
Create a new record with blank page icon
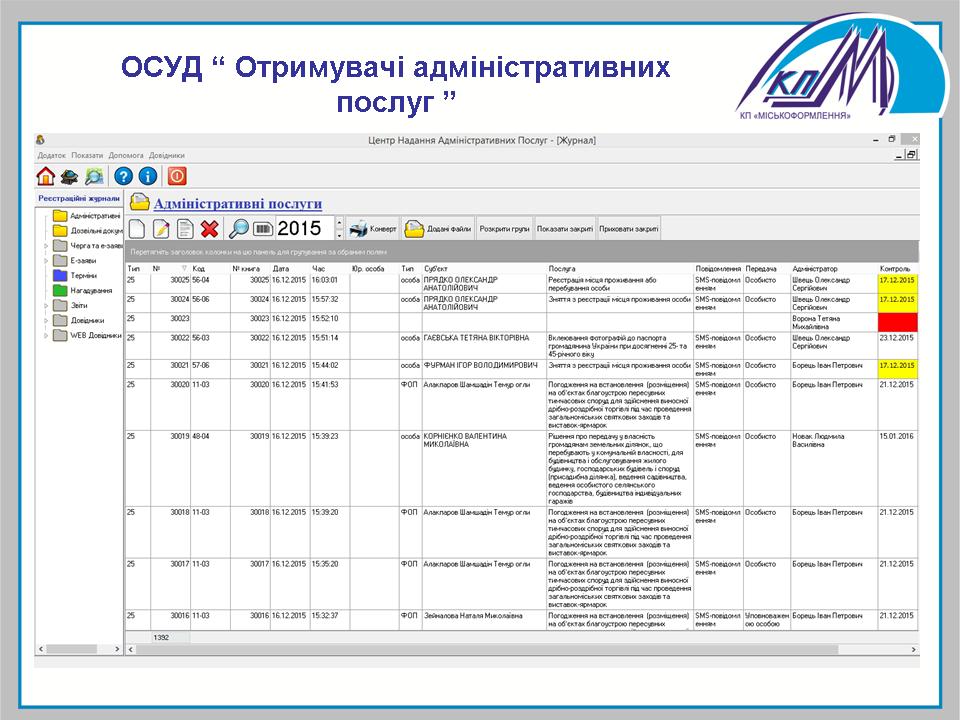pos(137,229)
